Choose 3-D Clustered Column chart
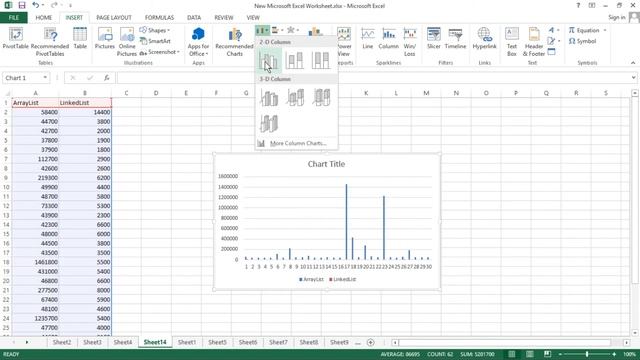Screen dimensions: 640x360 click(x=269, y=98)
